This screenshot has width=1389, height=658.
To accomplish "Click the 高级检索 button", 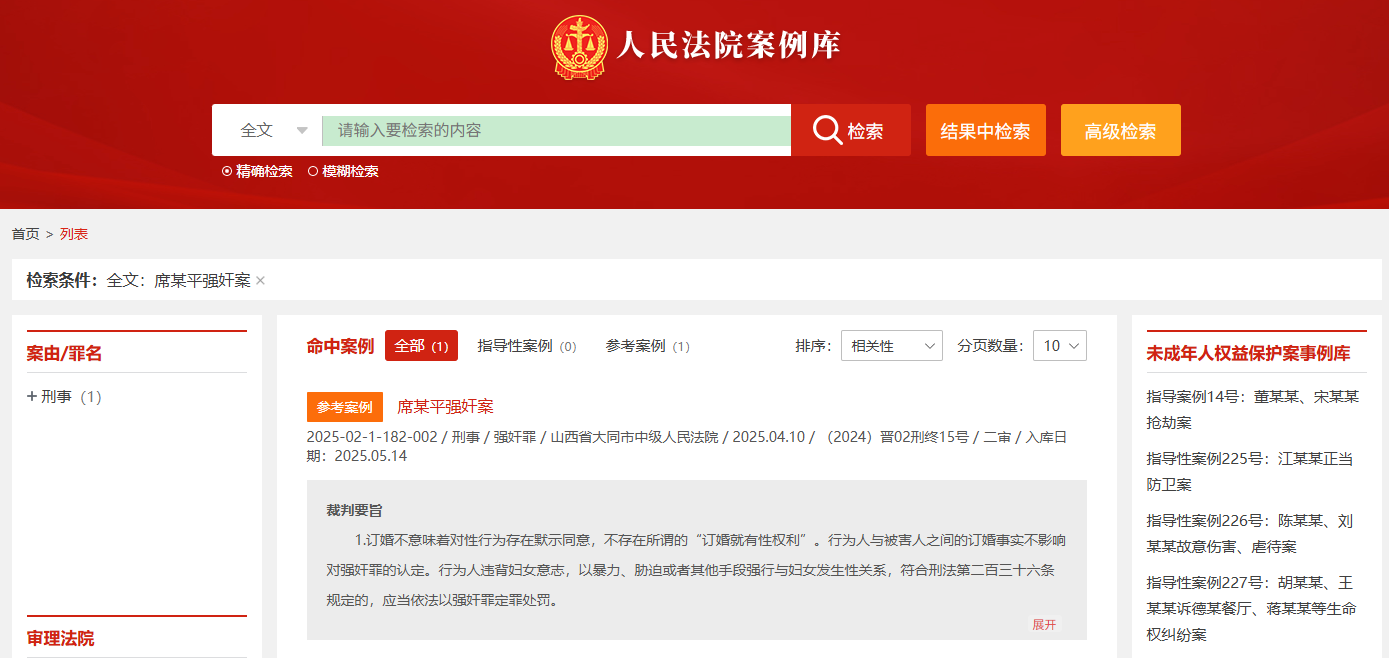I will [1120, 131].
